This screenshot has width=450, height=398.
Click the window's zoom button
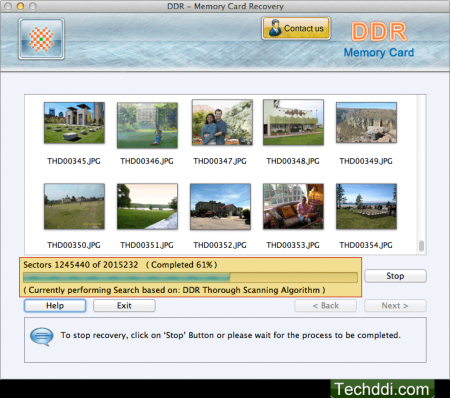tap(33, 6)
